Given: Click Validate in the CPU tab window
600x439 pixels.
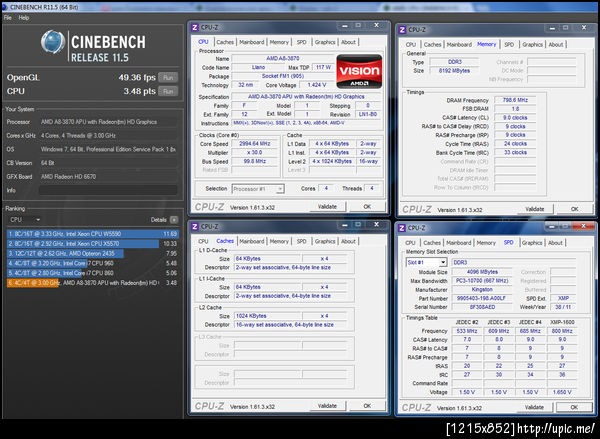Looking at the screenshot, I should tap(327, 207).
